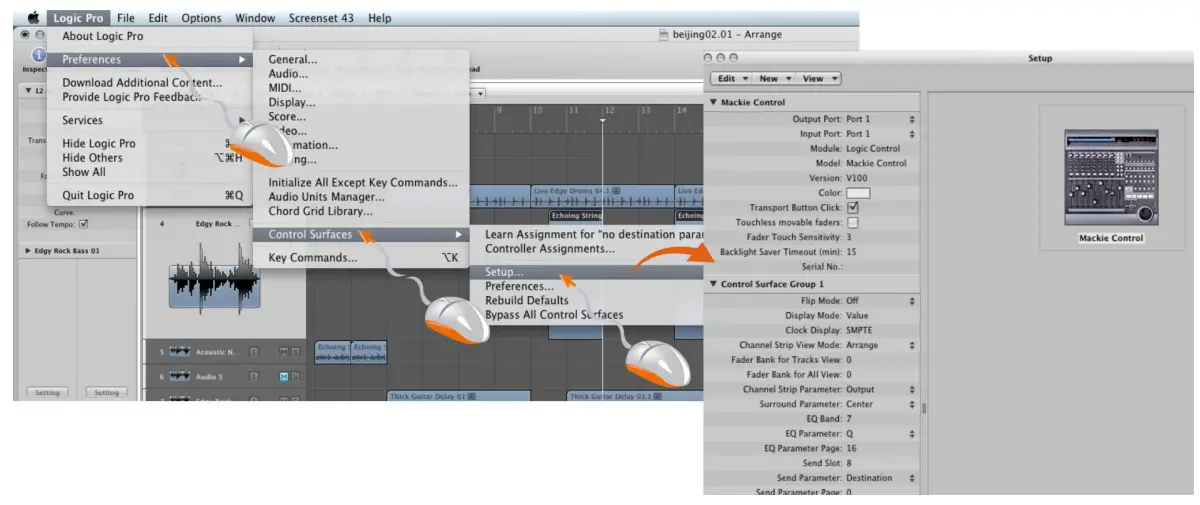Viewport: 1200px width, 505px height.
Task: Open the View dropdown in Setup window
Action: click(820, 78)
